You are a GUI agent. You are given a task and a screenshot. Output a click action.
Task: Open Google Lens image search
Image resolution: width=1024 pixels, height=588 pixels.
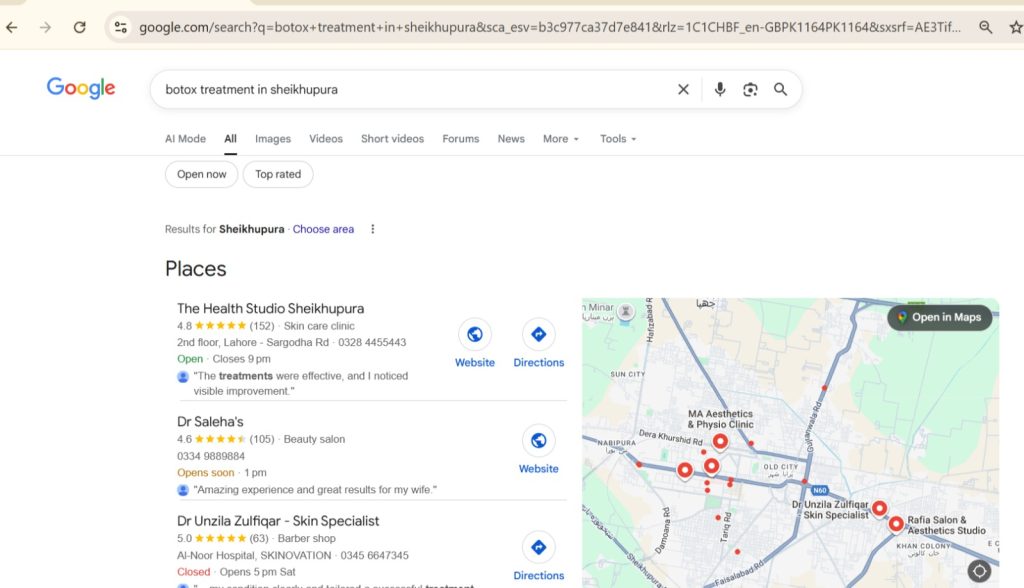tap(750, 89)
